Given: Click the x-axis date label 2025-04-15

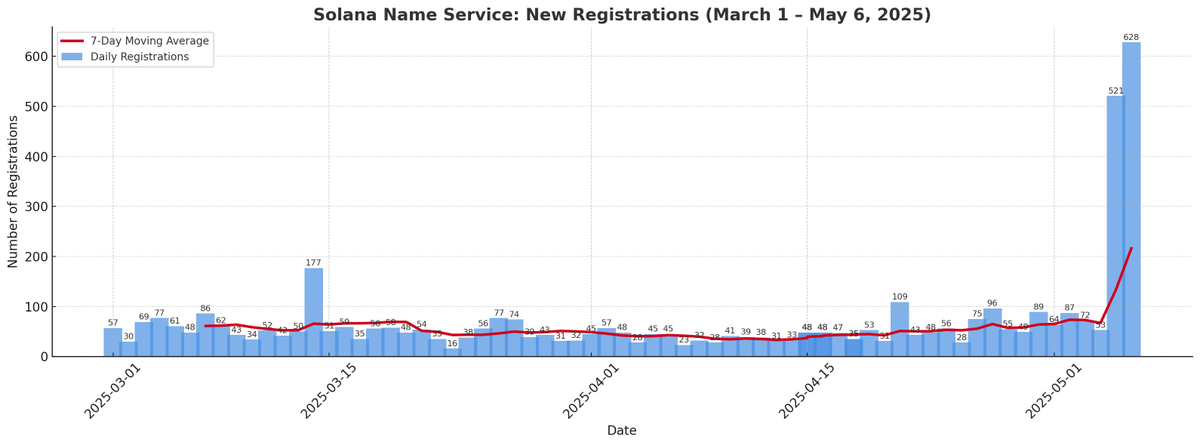Looking at the screenshot, I should tap(807, 391).
